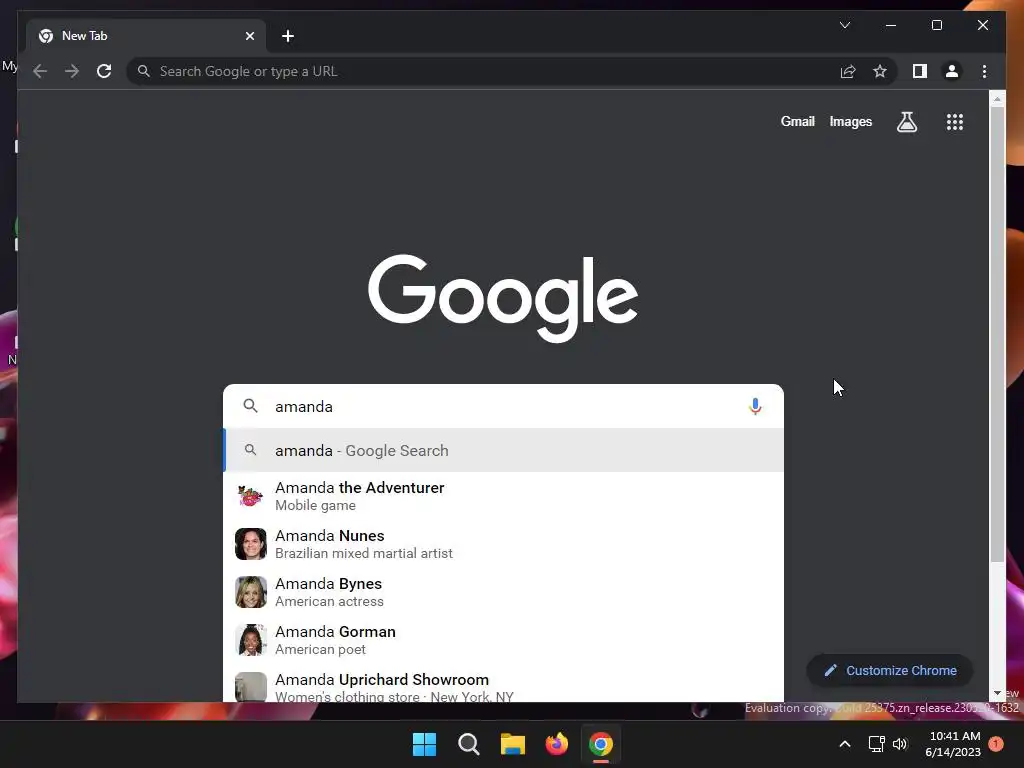
Task: Select Amanda Gorman suggestion
Action: (503, 640)
